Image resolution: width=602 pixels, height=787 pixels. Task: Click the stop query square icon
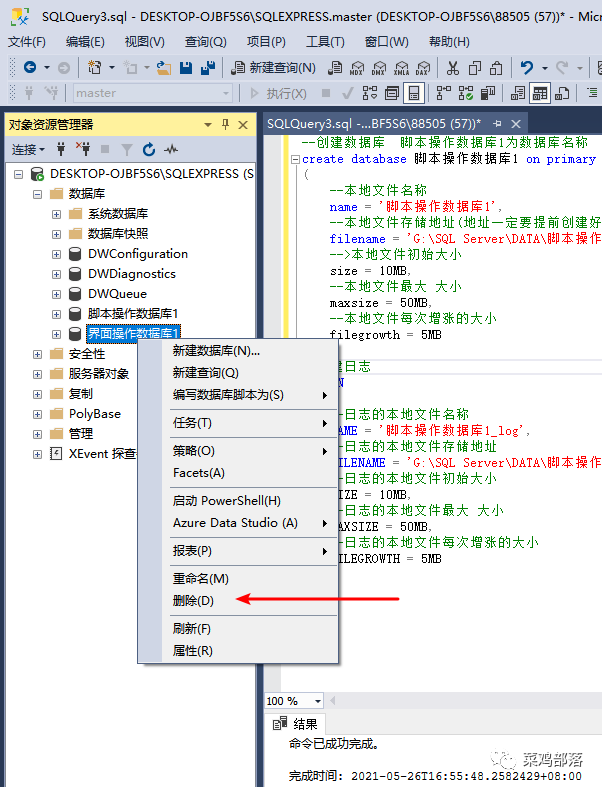(x=326, y=93)
